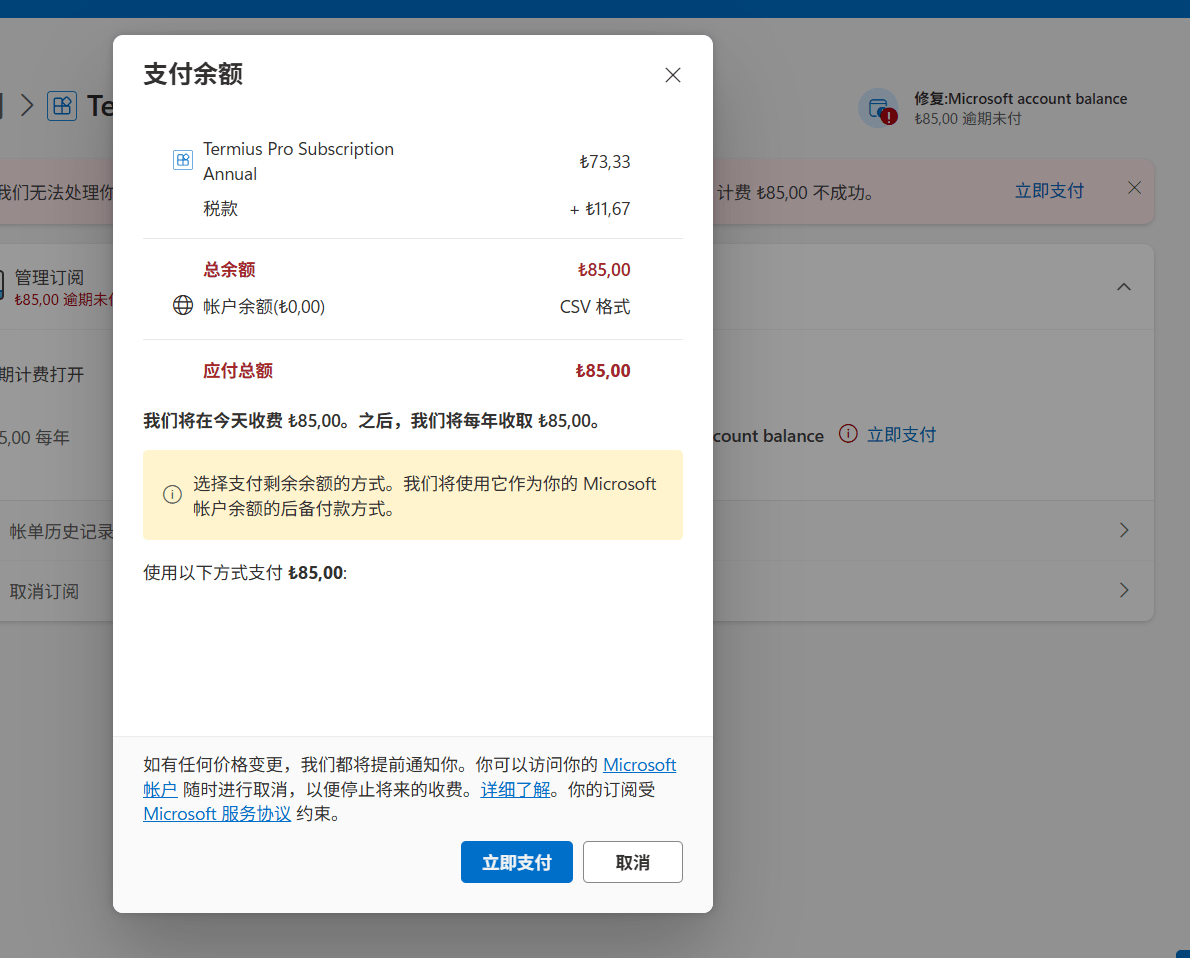1190x958 pixels.
Task: Click 立即支付 link in the pink banner
Action: 1049,190
